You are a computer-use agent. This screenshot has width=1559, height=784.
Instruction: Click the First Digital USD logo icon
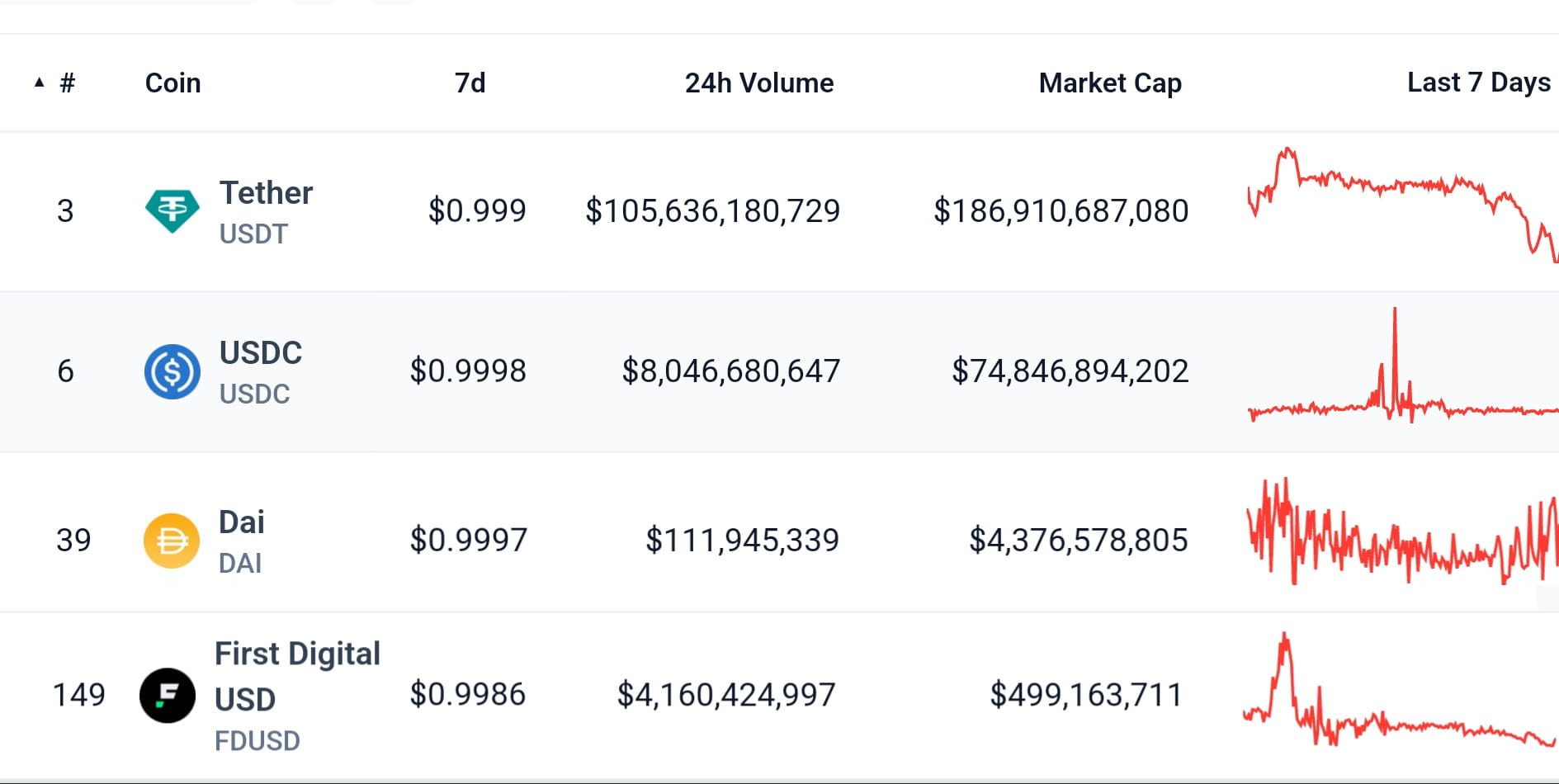168,696
